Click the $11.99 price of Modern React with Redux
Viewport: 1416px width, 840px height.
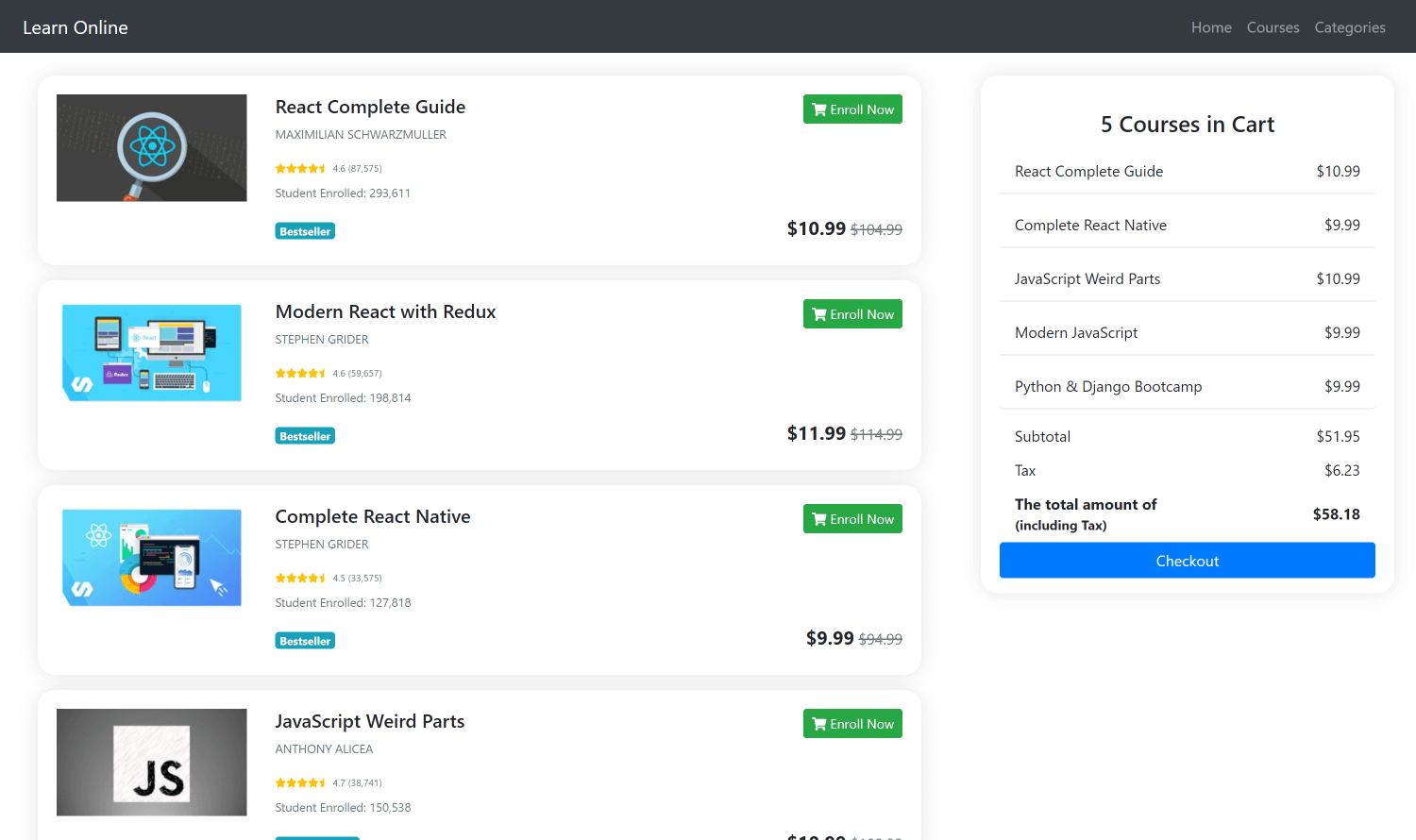pos(817,433)
